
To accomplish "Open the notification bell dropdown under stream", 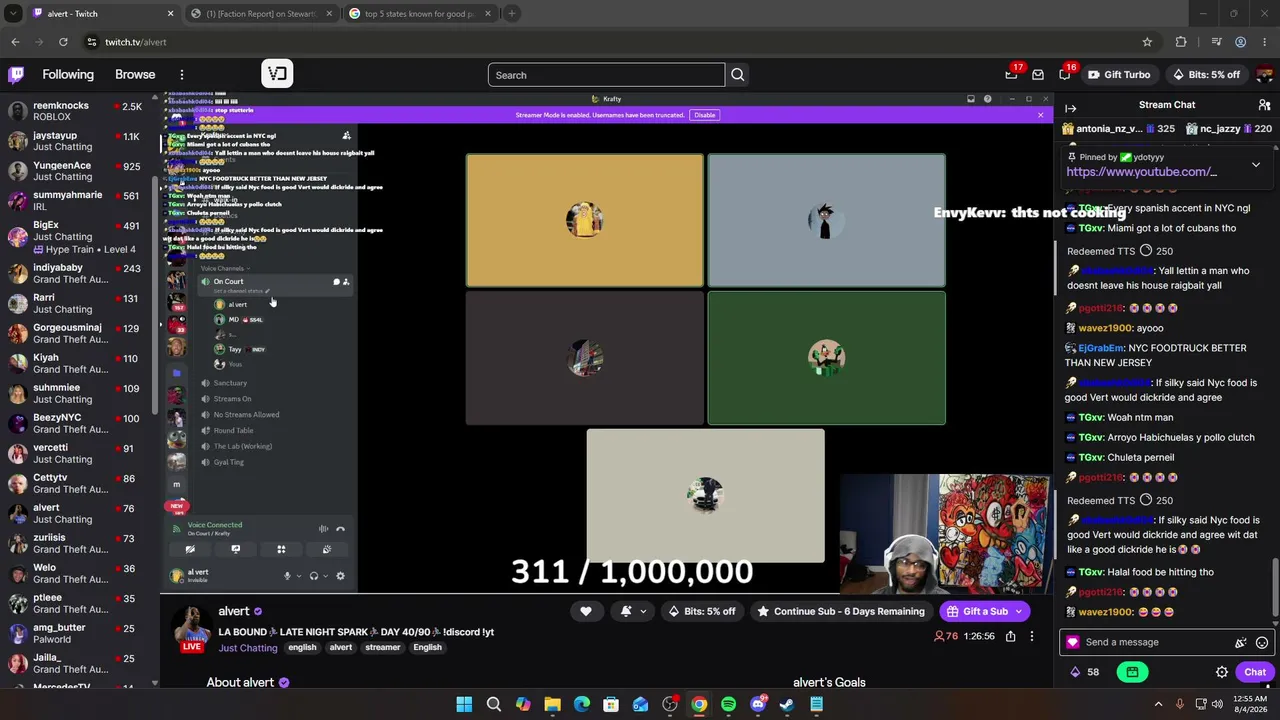I will pyautogui.click(x=633, y=611).
